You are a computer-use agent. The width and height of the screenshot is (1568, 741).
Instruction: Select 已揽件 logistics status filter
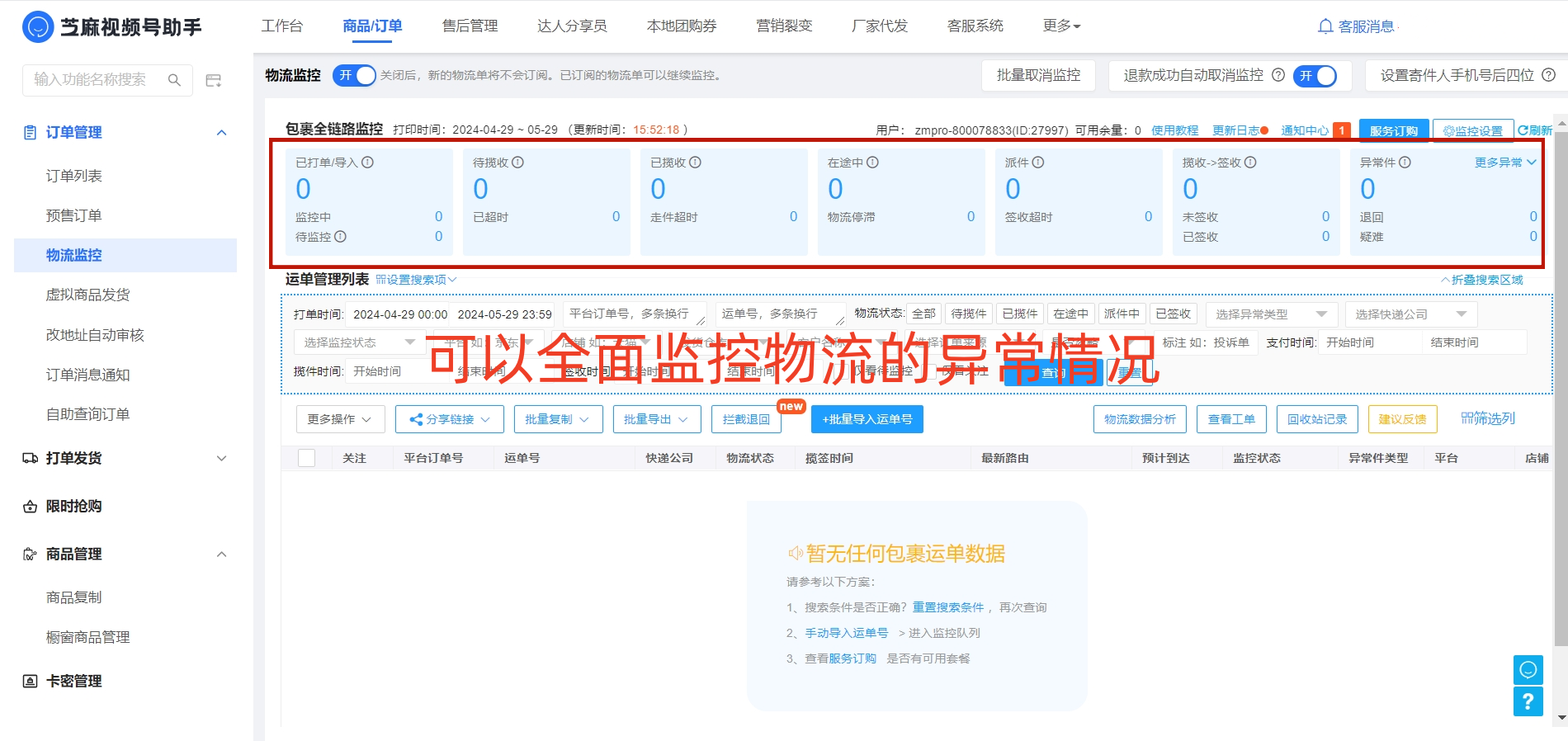(x=1020, y=314)
